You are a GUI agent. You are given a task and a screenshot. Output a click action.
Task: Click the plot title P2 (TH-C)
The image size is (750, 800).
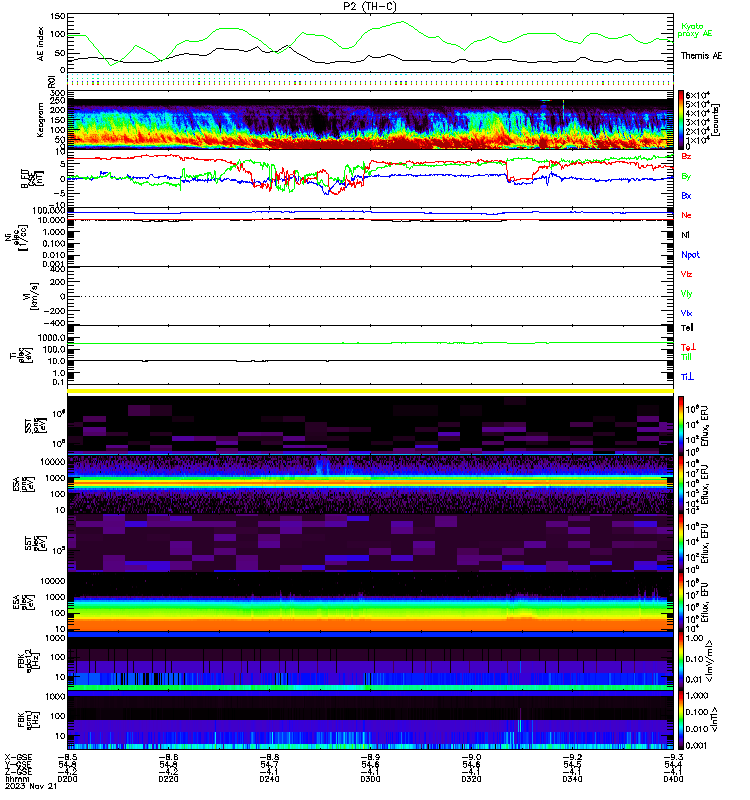(x=370, y=6)
